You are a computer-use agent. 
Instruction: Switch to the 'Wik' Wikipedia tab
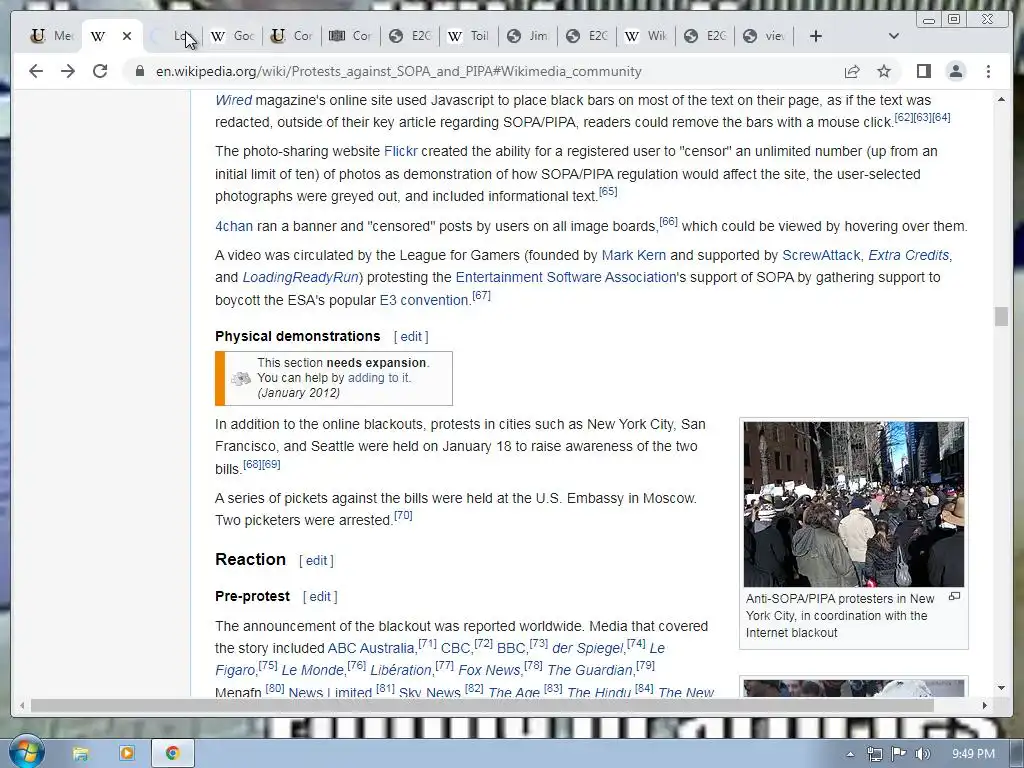(646, 36)
